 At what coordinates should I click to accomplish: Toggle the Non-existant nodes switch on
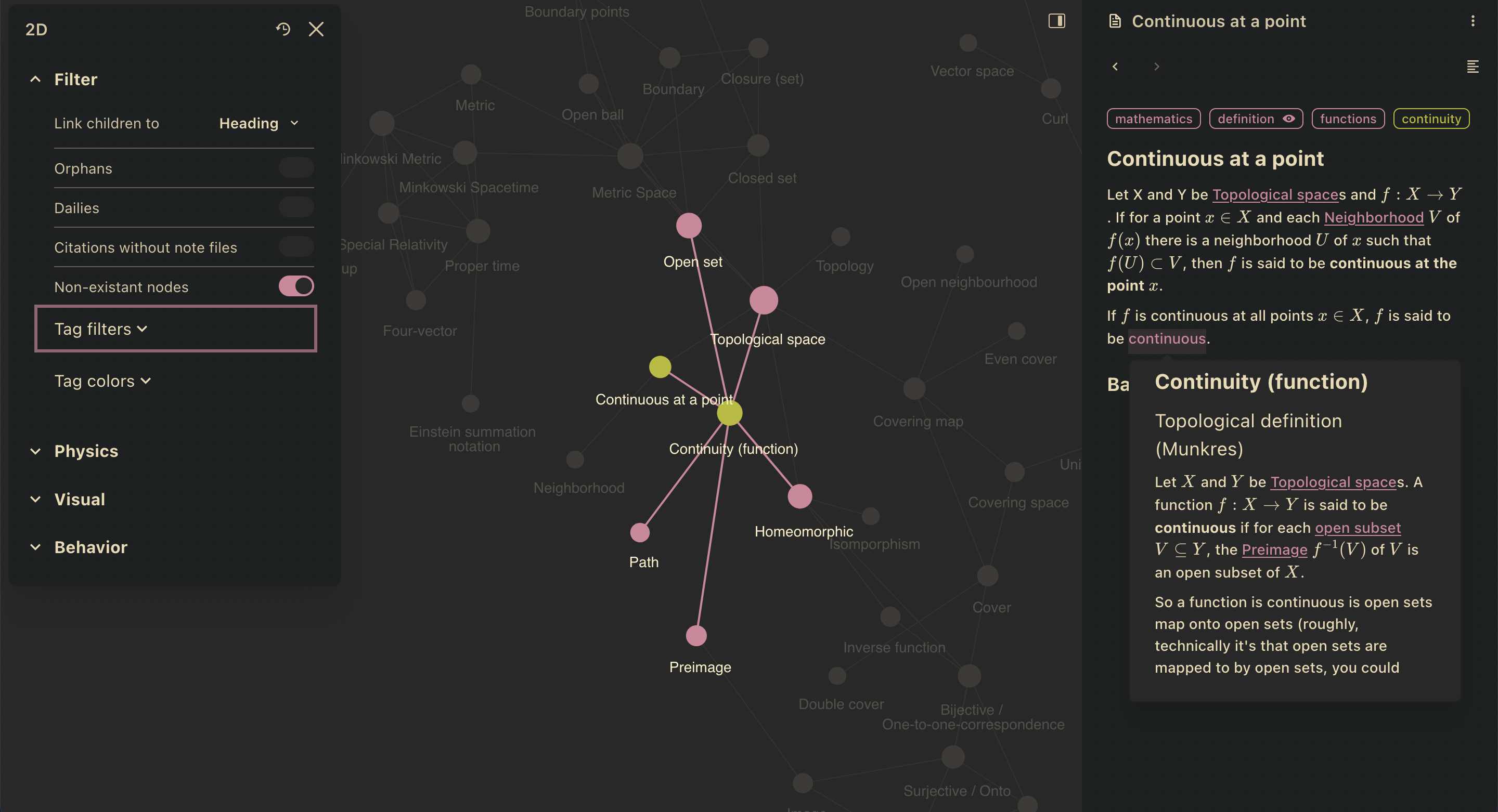296,287
